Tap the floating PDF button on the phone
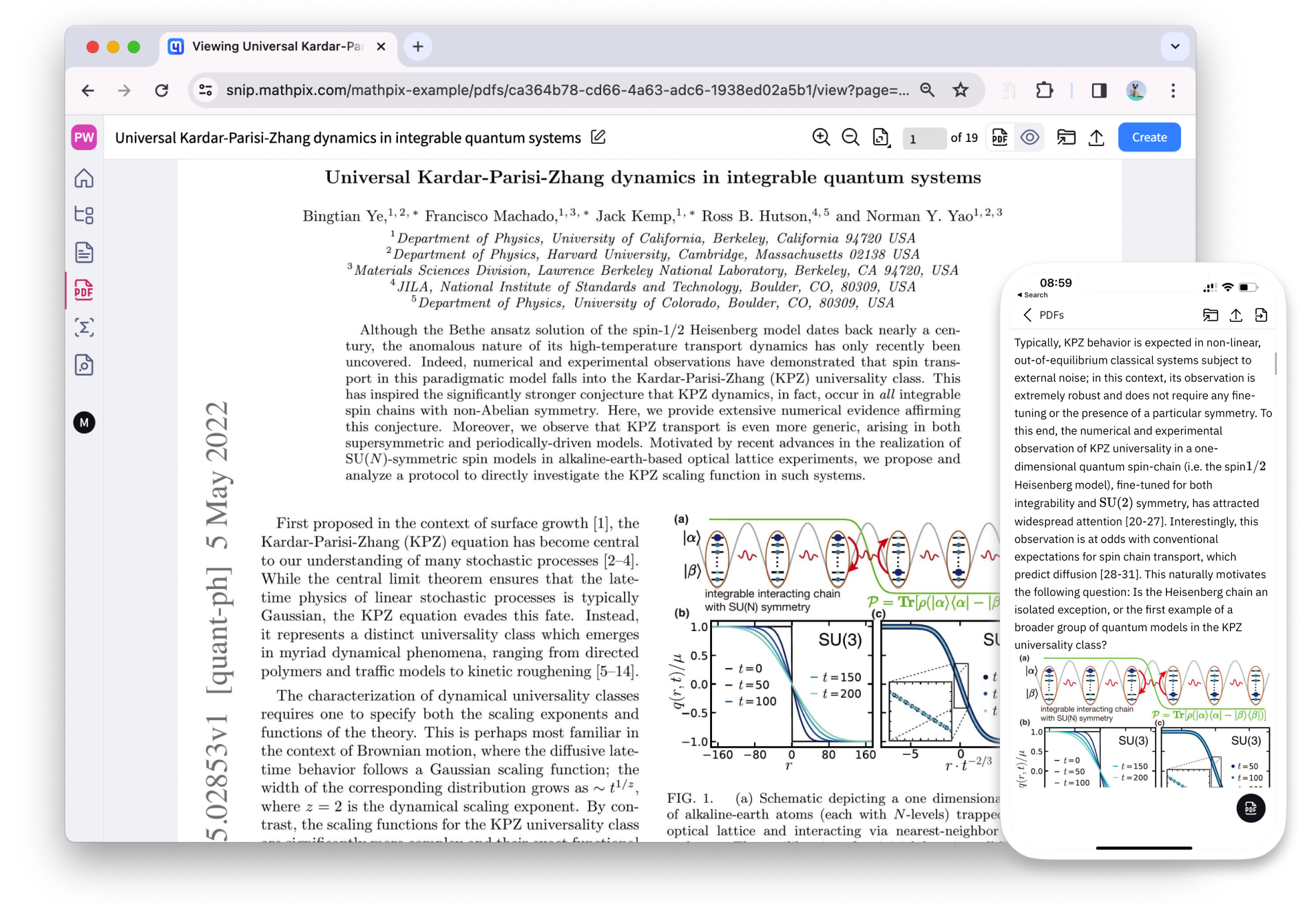1316x906 pixels. pos(1251,808)
